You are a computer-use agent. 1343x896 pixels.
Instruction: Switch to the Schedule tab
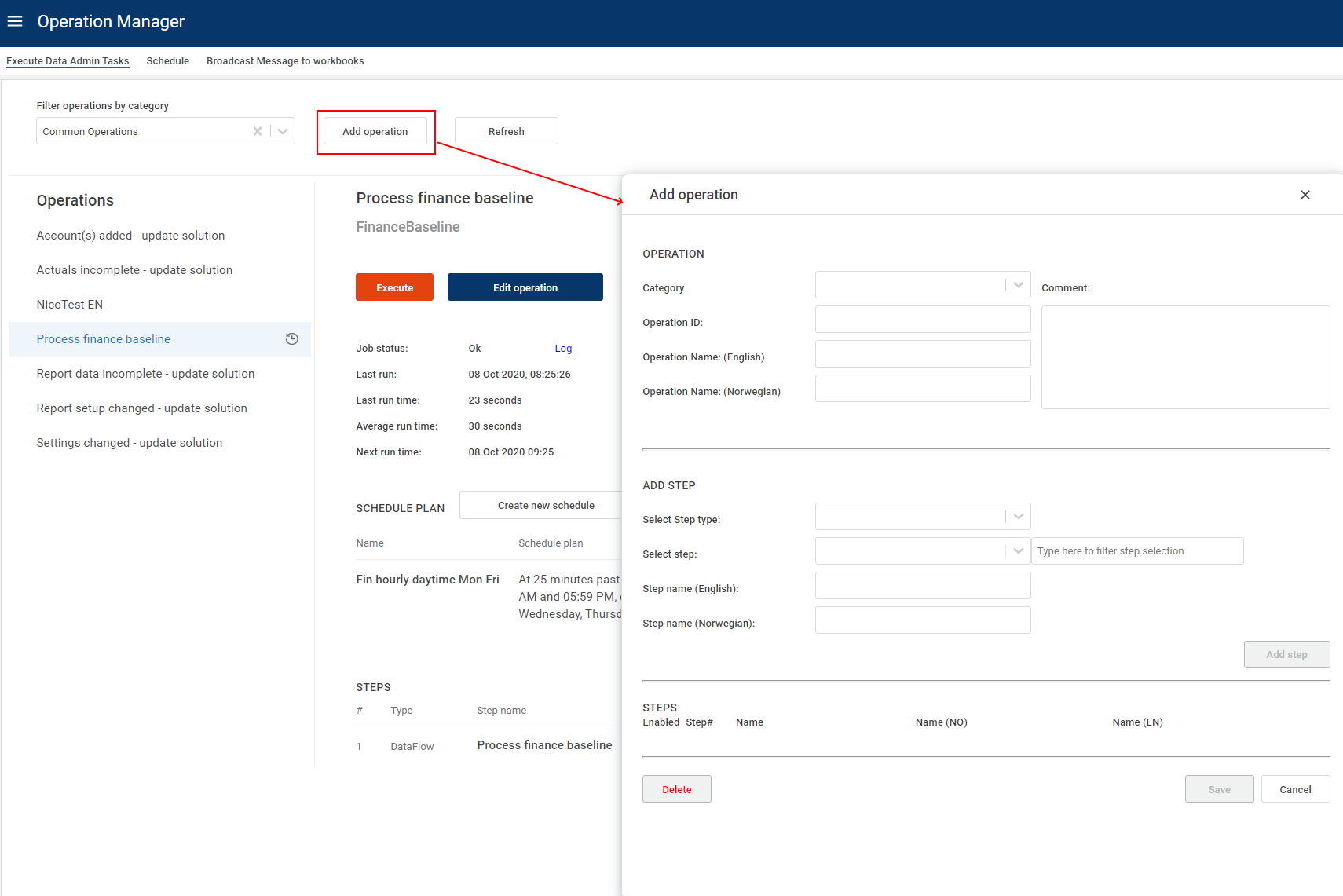167,60
